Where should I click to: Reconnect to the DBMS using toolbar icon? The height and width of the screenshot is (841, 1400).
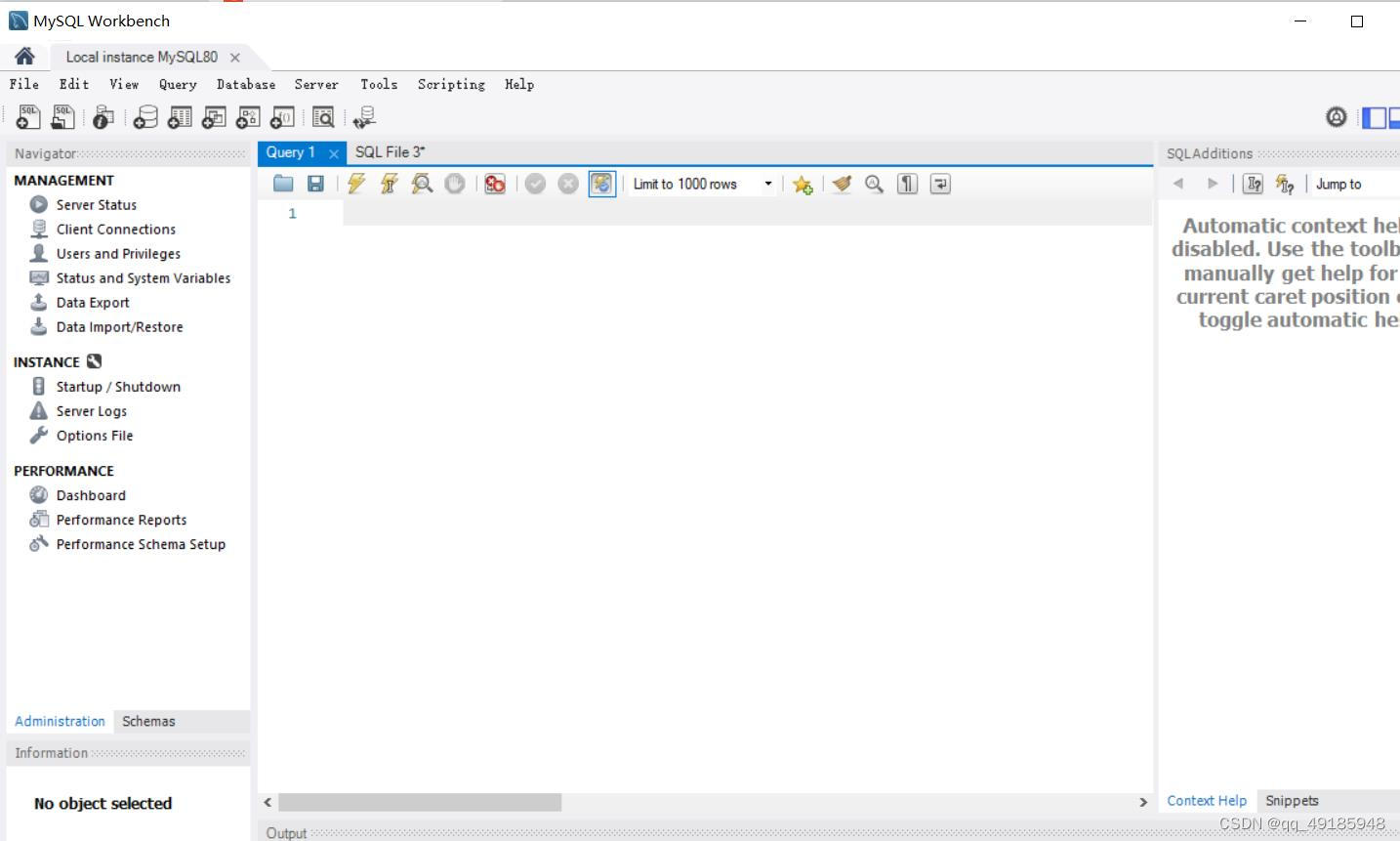tap(362, 116)
